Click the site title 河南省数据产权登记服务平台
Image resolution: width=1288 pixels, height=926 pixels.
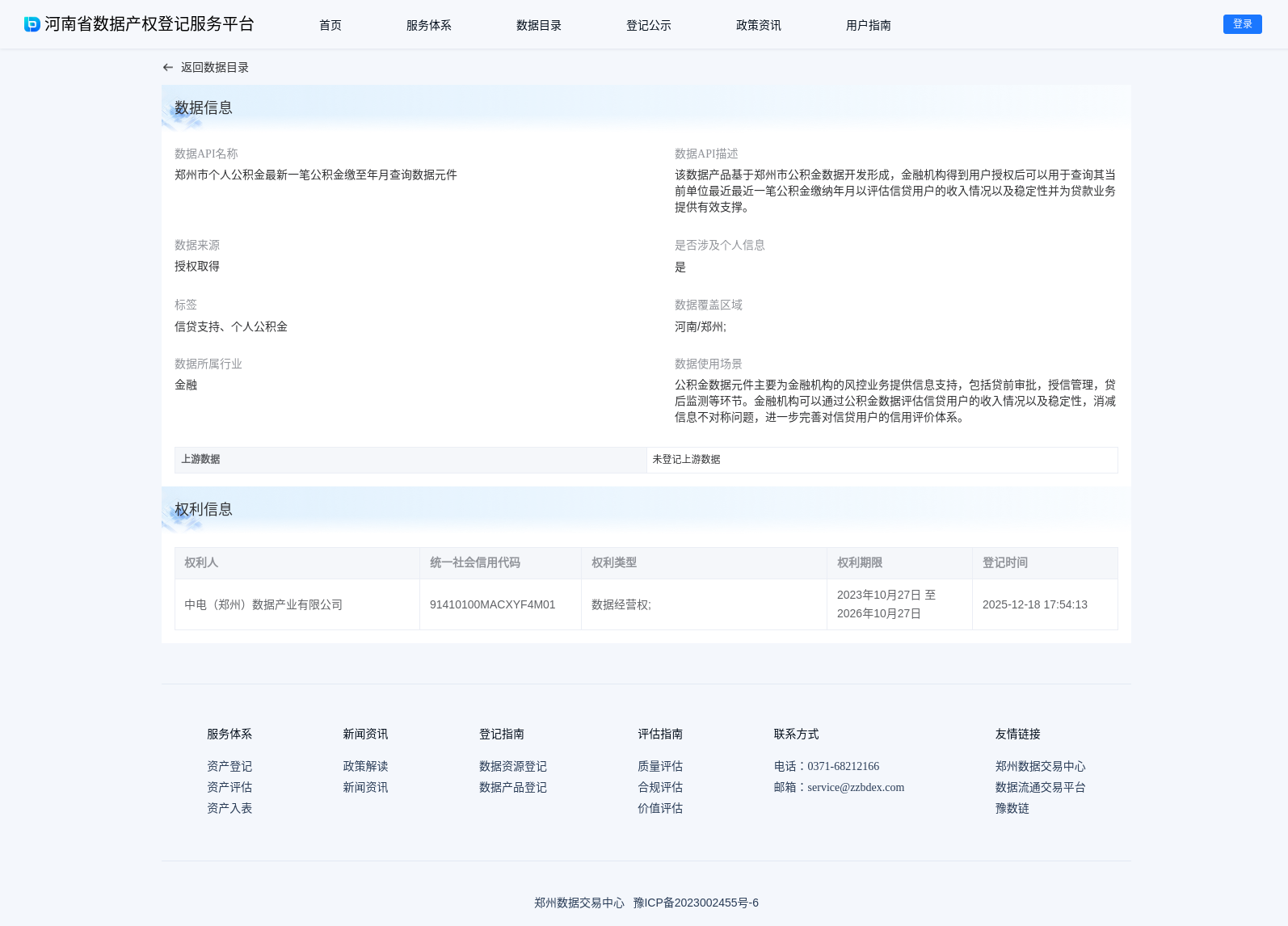point(149,24)
